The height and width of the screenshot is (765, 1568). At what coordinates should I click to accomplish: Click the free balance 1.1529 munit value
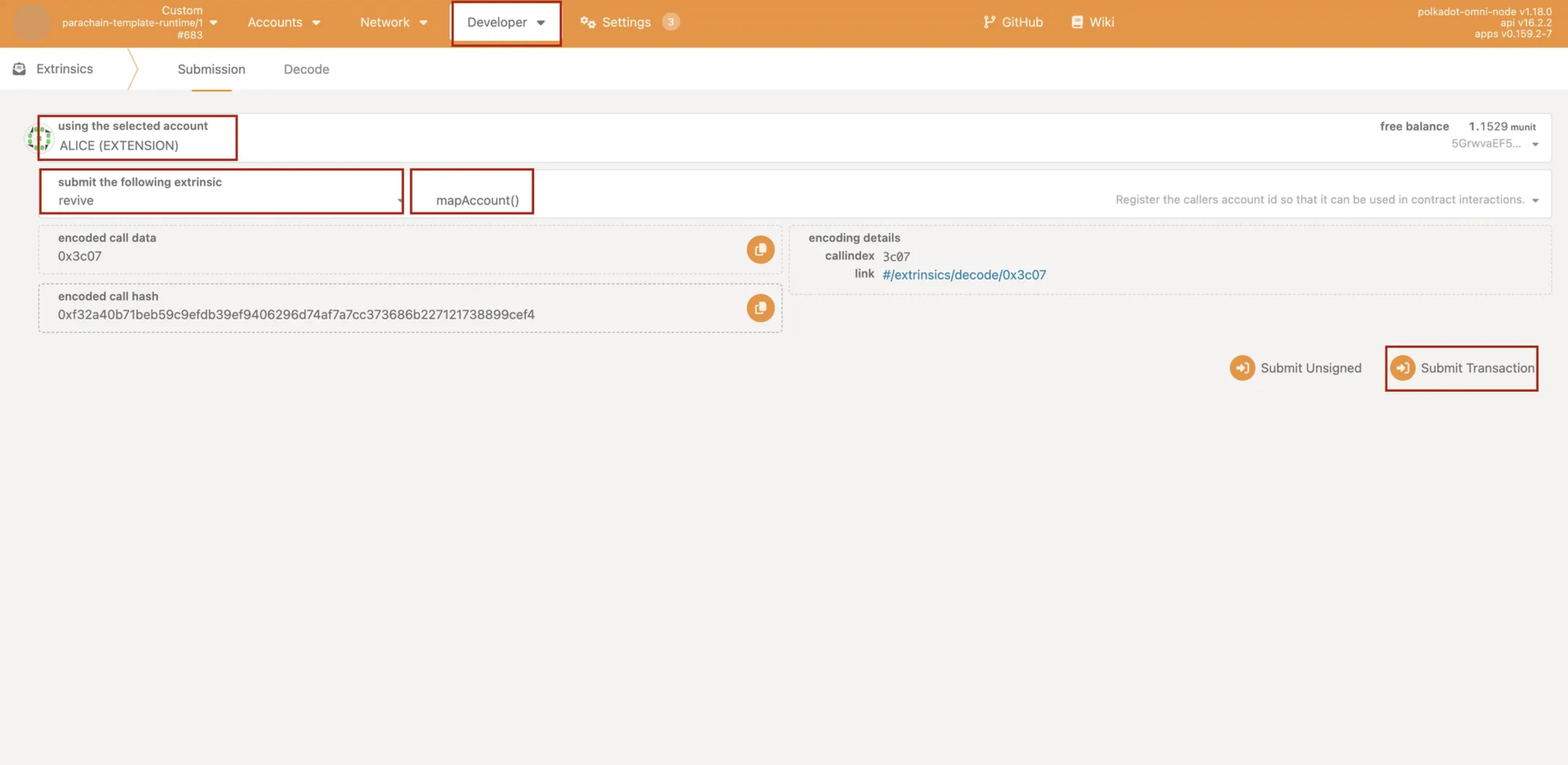pos(1502,127)
